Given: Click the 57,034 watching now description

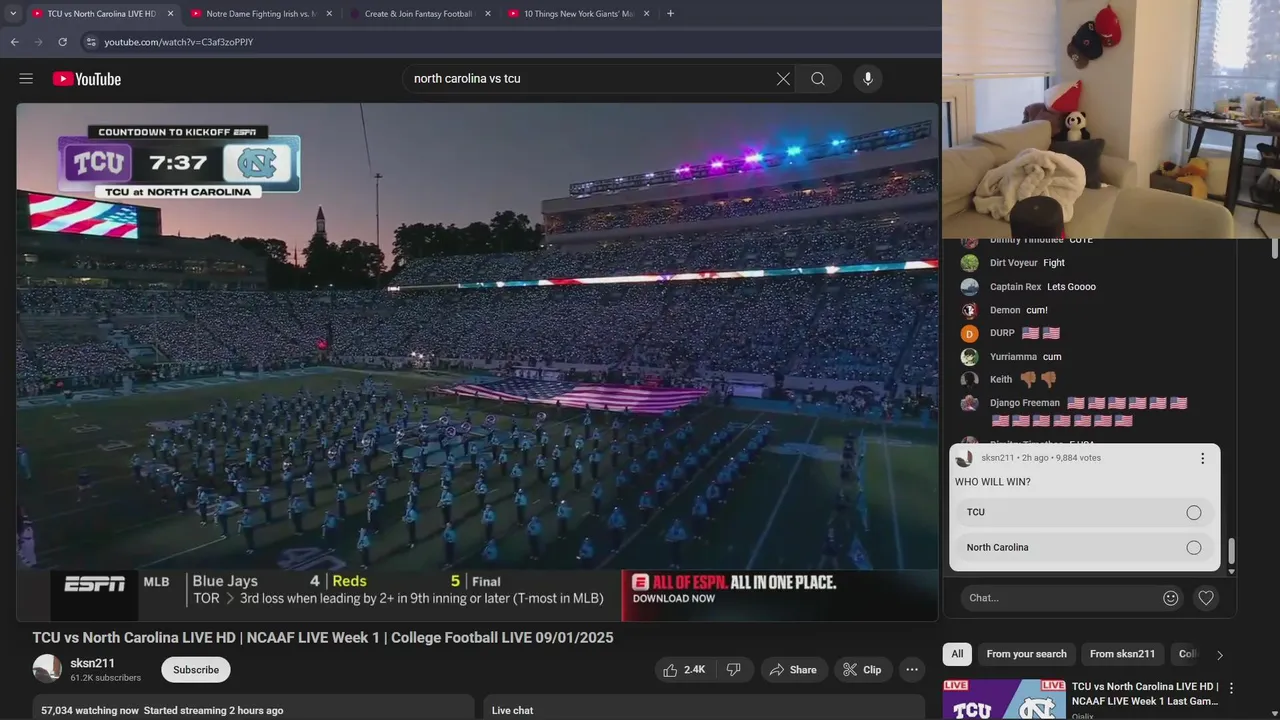Looking at the screenshot, I should pyautogui.click(x=162, y=710).
